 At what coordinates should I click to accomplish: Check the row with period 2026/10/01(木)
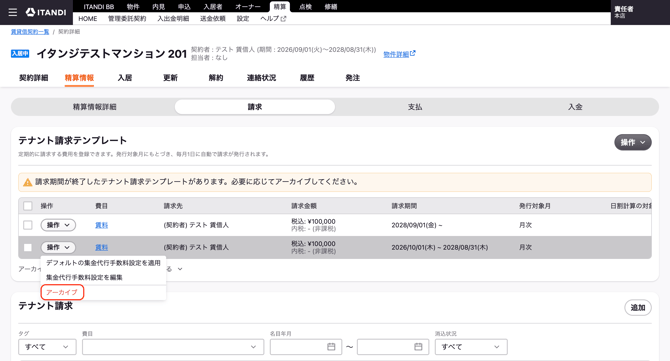click(28, 247)
